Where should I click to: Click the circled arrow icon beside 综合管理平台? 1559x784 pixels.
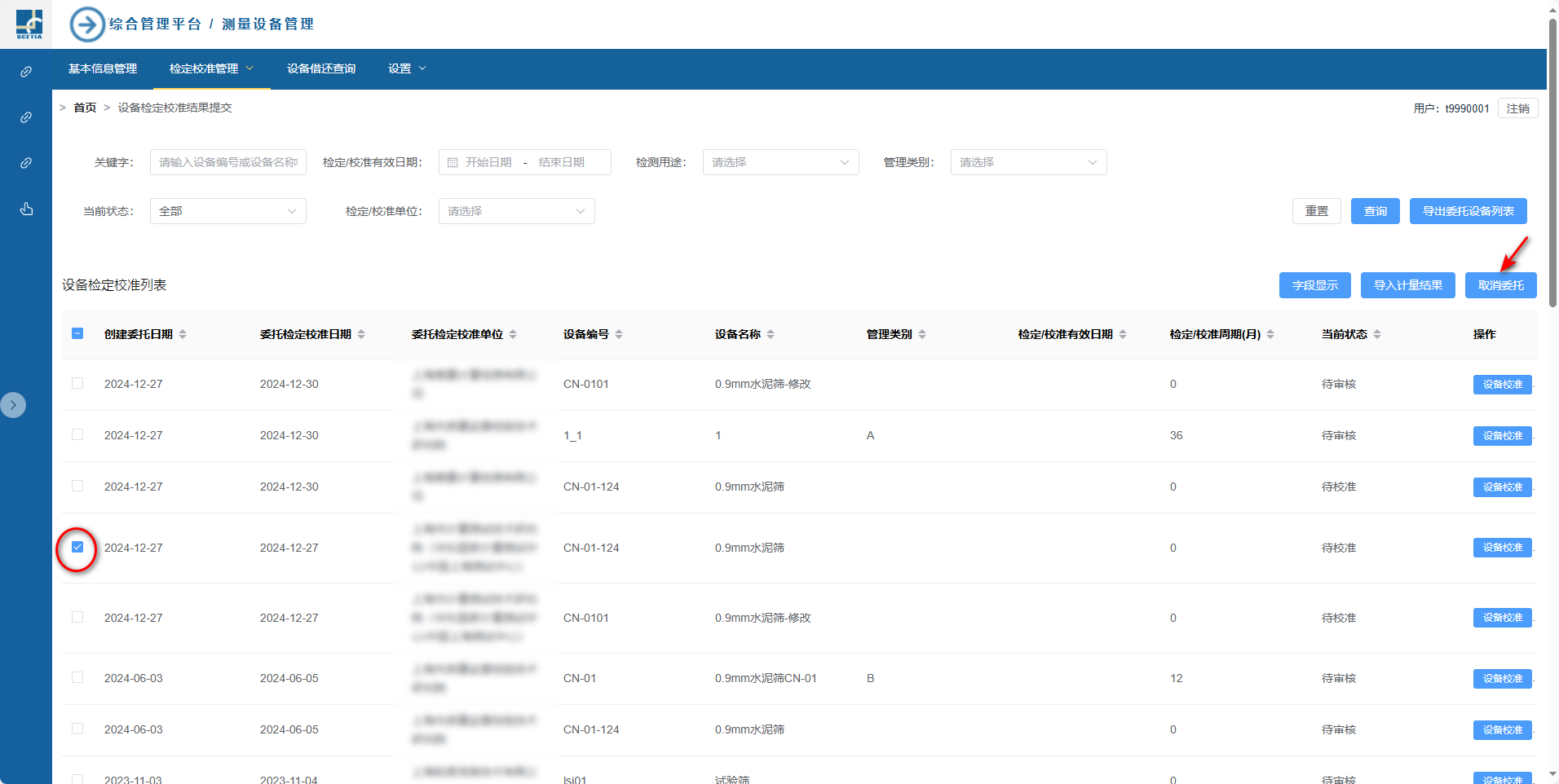pyautogui.click(x=87, y=24)
